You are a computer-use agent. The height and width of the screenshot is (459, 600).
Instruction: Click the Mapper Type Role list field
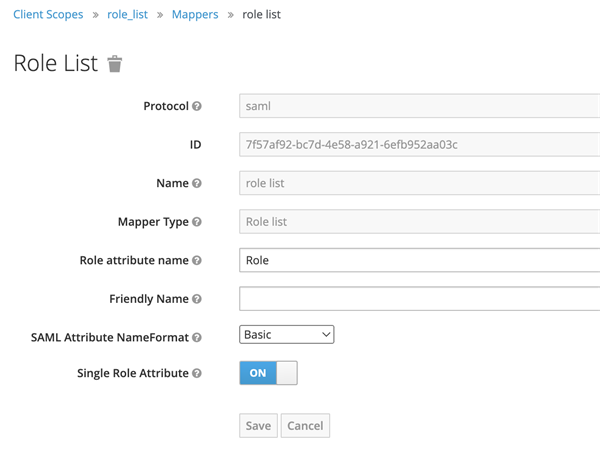pyautogui.click(x=419, y=221)
